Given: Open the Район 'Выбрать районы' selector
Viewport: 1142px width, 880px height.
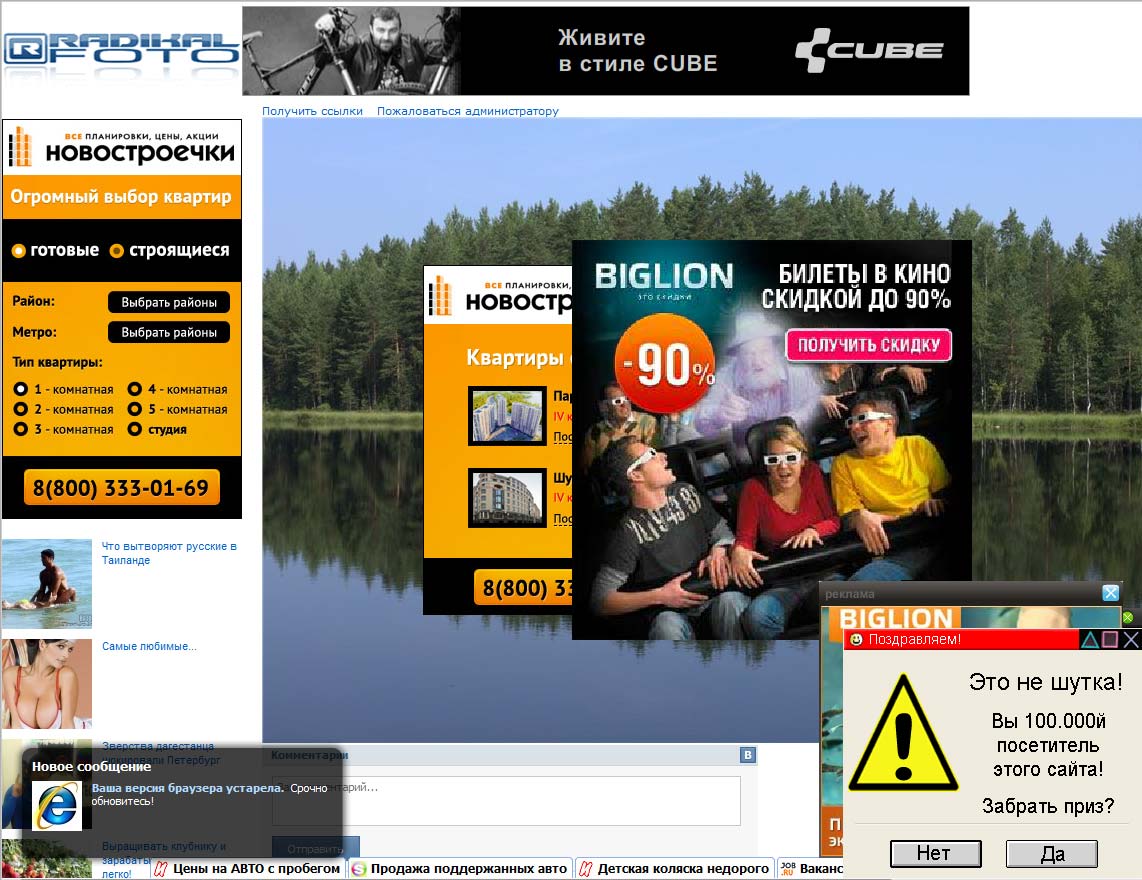Looking at the screenshot, I should coord(168,302).
